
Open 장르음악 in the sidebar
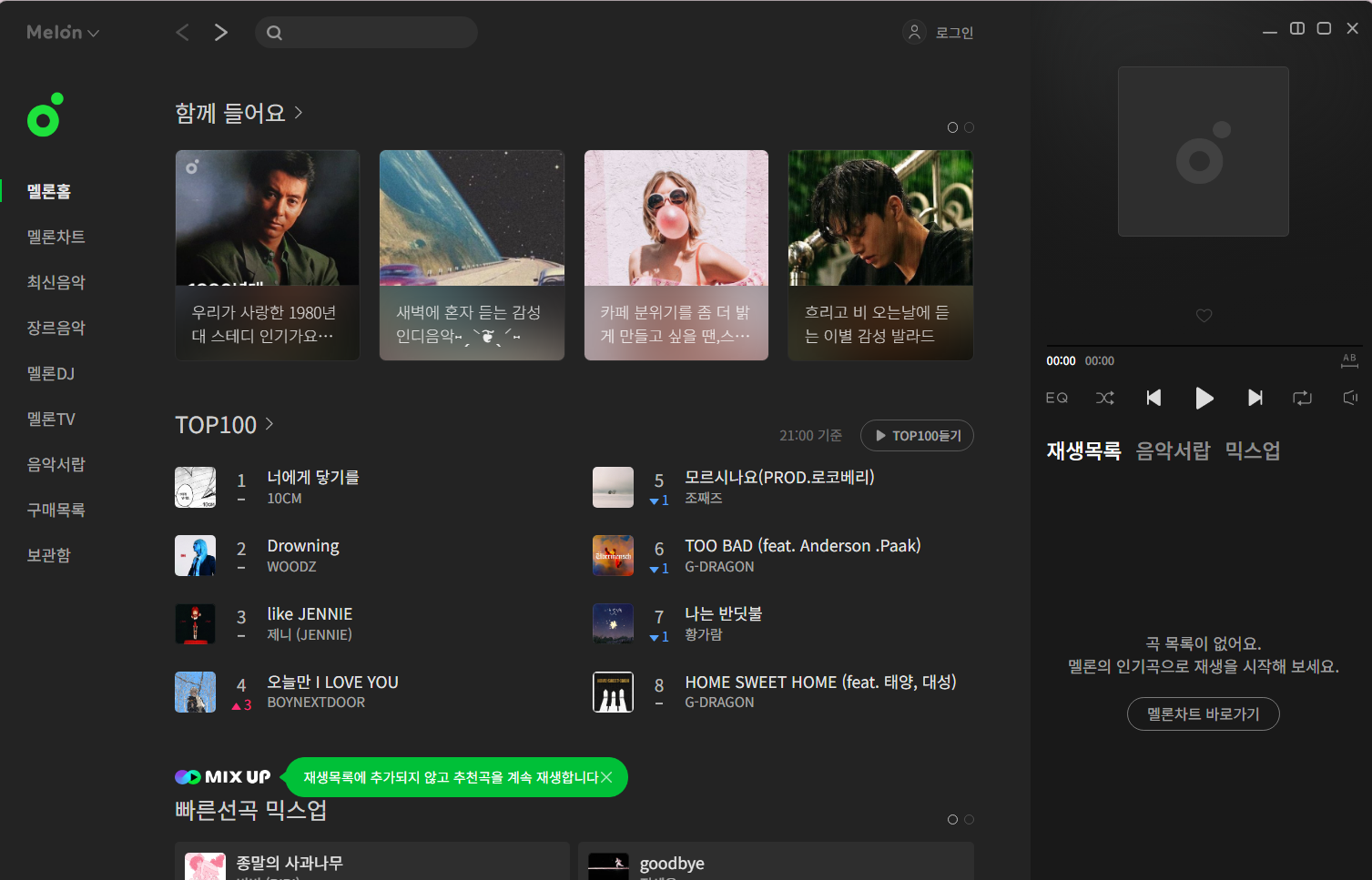click(x=56, y=328)
